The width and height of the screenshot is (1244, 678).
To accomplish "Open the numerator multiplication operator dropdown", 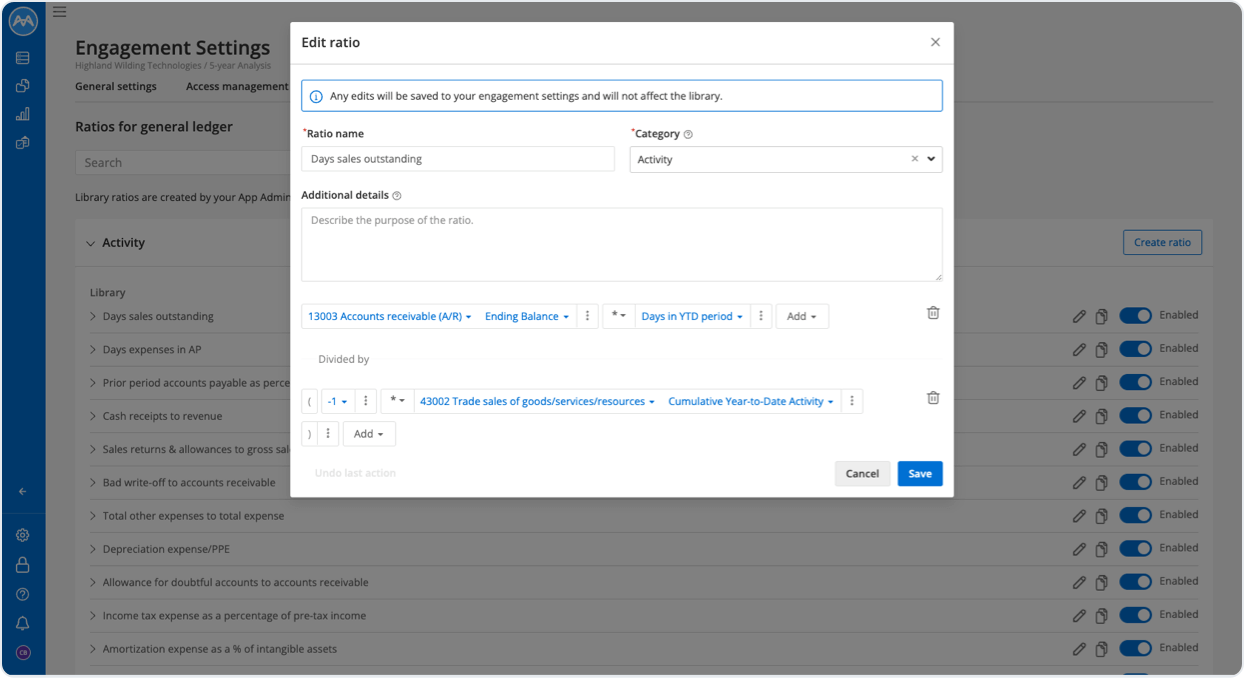I will pos(619,316).
